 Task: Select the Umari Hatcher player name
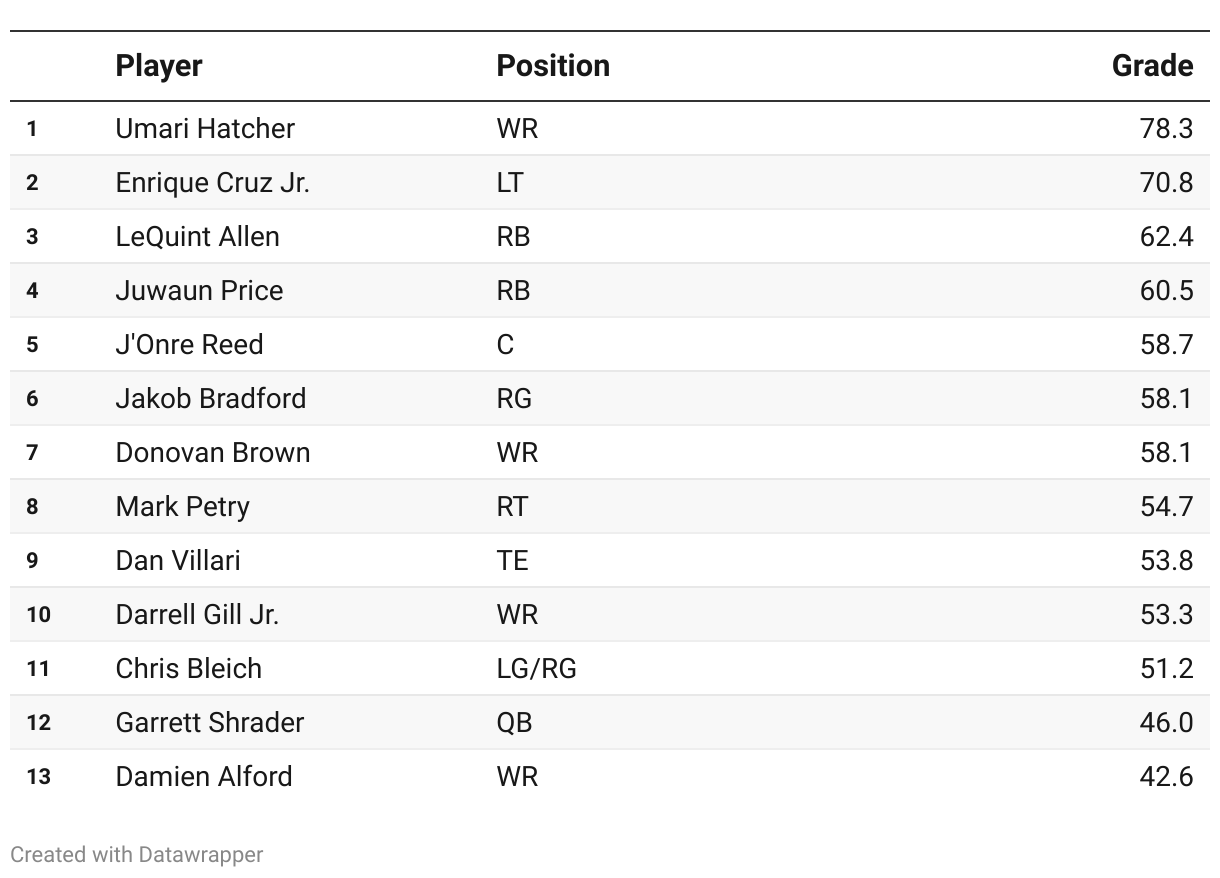click(x=205, y=129)
